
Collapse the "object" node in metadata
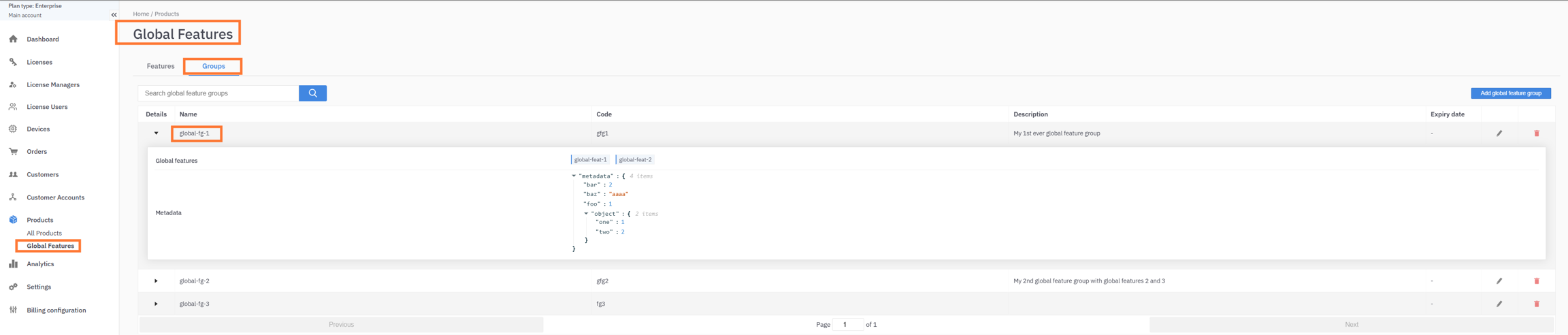click(x=586, y=214)
